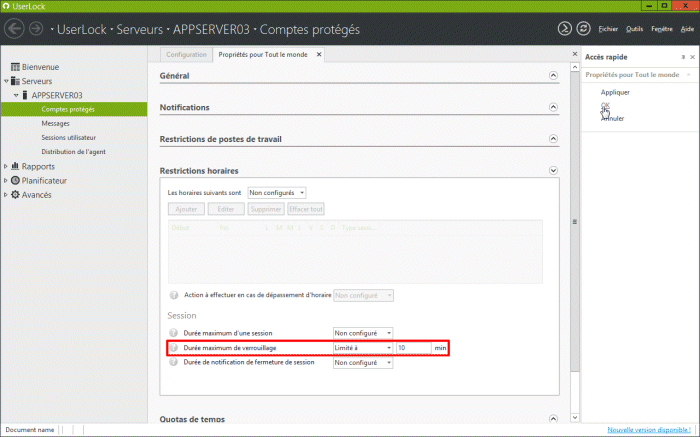The image size is (700, 437).
Task: Click the verrouillage minutes input field
Action: 413,348
